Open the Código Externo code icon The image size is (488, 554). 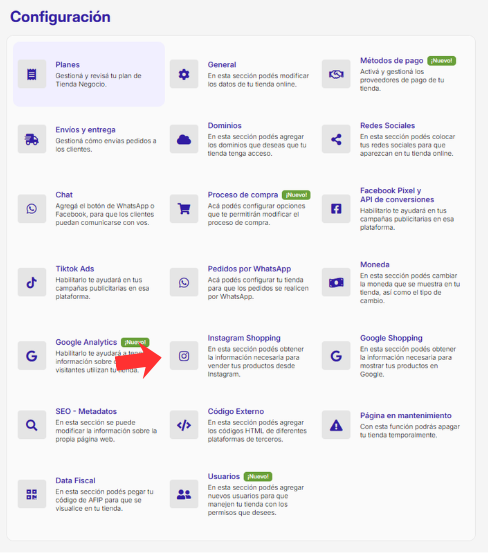click(x=184, y=425)
